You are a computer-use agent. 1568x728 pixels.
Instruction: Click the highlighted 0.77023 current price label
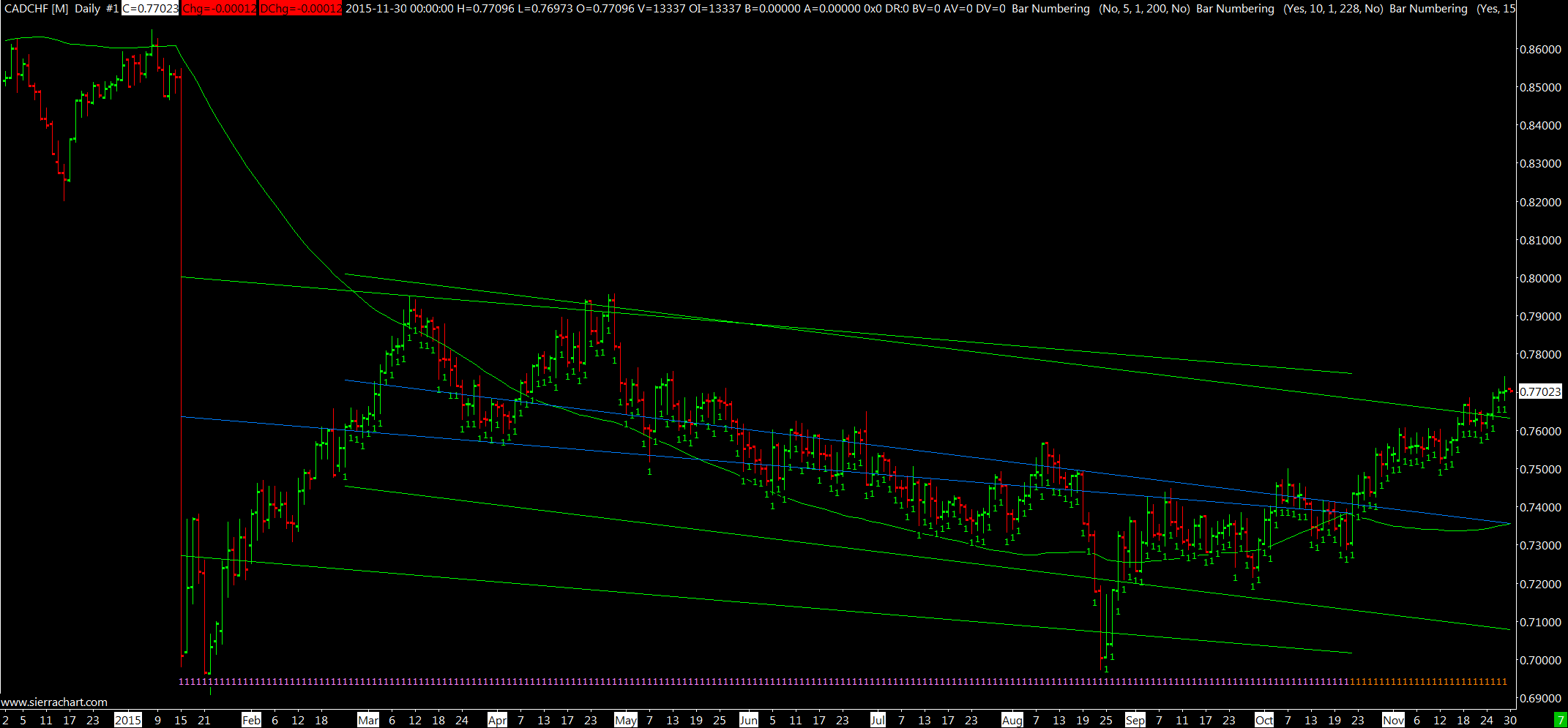pos(1540,391)
